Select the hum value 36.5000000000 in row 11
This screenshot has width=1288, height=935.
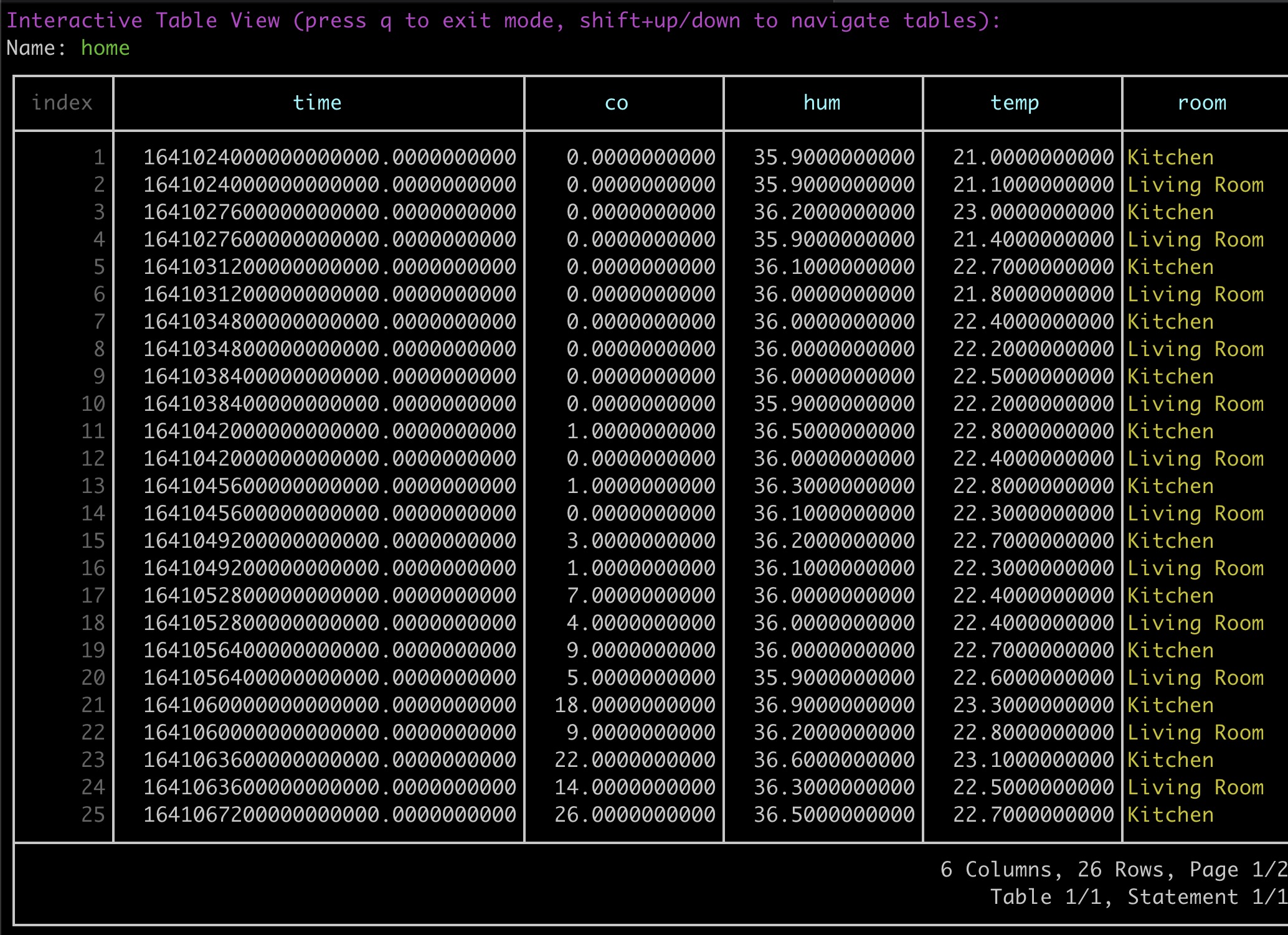(835, 431)
